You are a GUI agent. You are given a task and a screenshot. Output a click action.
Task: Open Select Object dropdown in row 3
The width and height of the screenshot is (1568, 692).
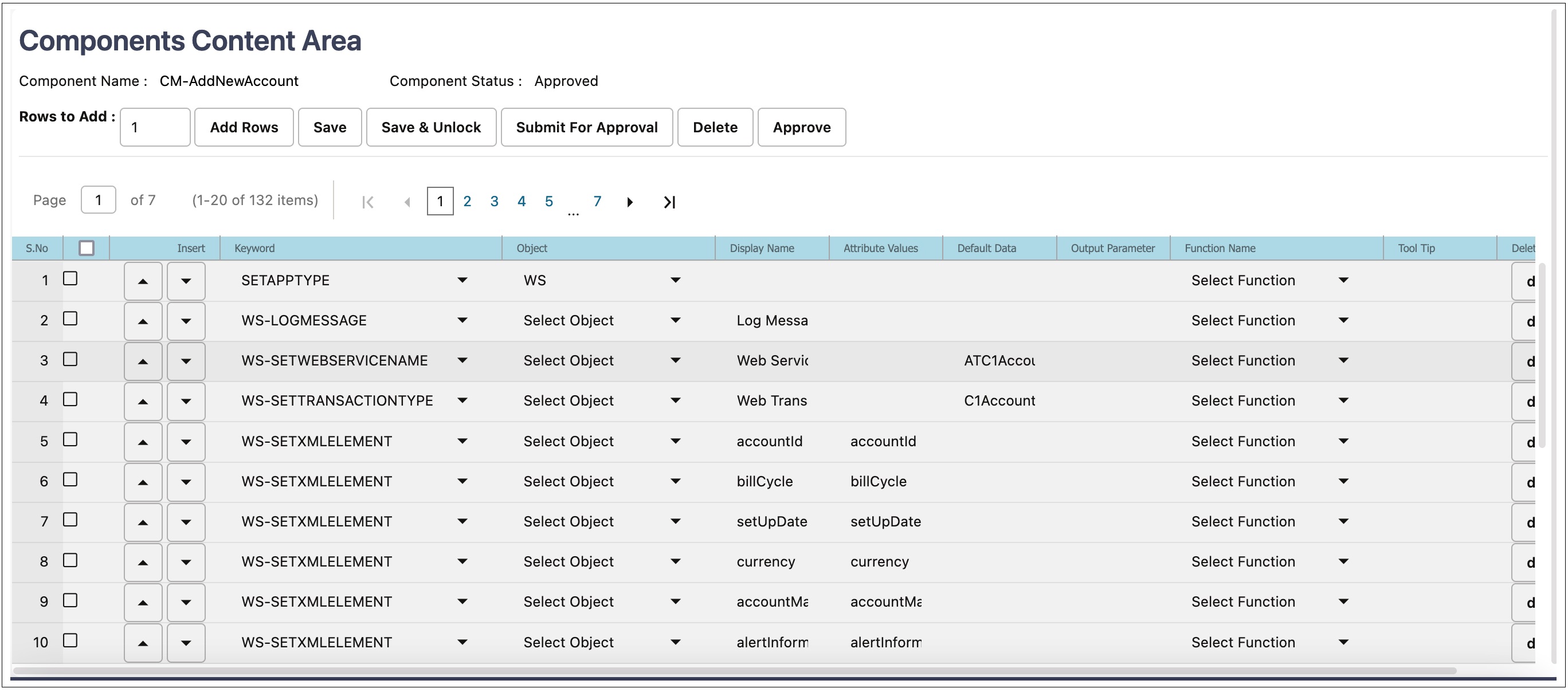pos(676,361)
